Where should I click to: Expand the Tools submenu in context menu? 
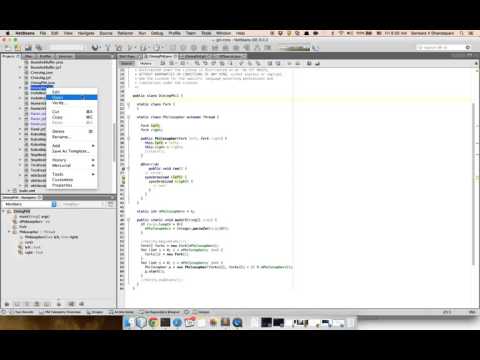(72, 174)
